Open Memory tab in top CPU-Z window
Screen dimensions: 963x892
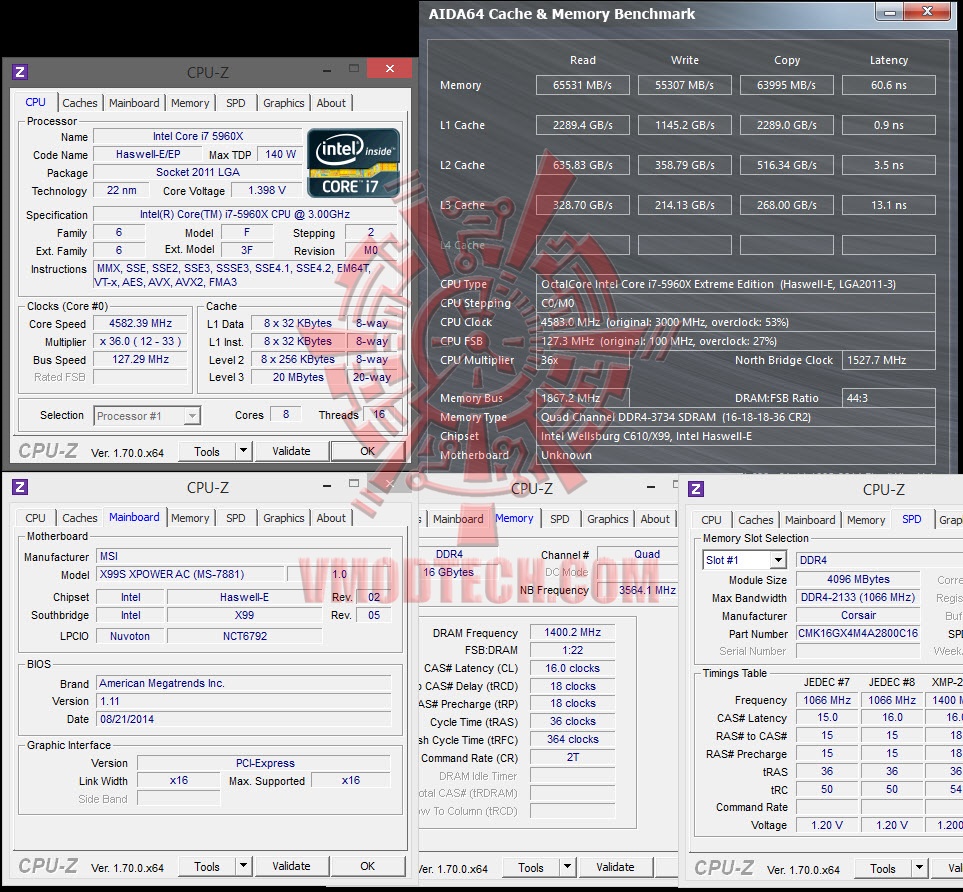[x=190, y=103]
